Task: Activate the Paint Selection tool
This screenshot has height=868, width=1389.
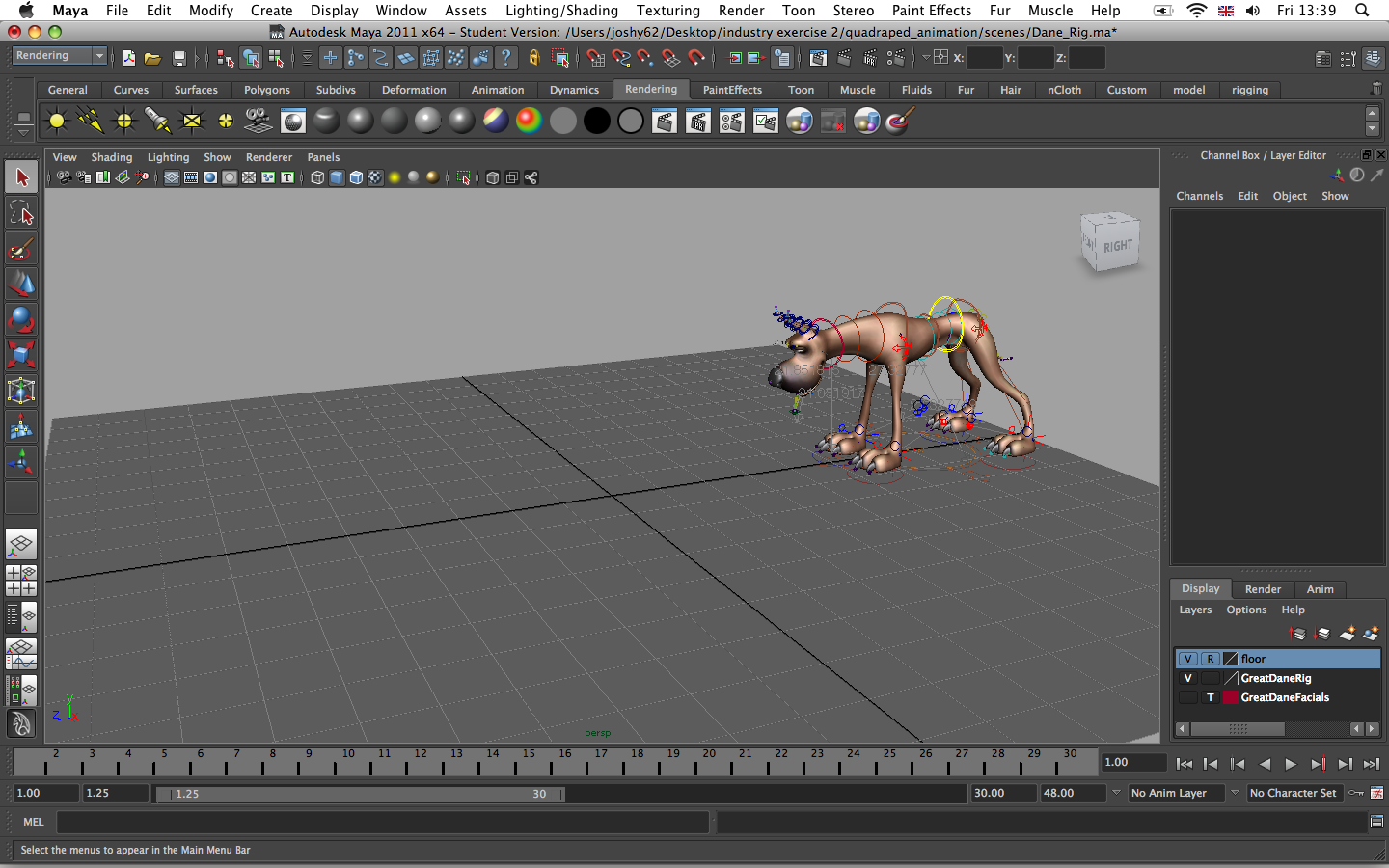Action: point(21,249)
